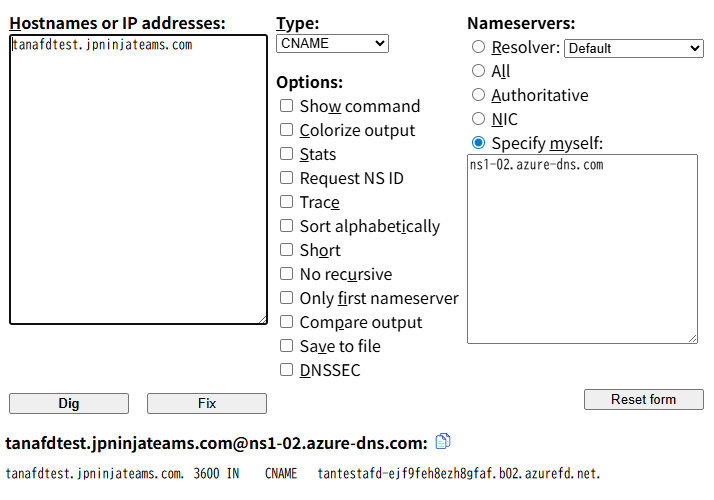Click the Hostnames or IP addresses label
The image size is (714, 500).
117,23
